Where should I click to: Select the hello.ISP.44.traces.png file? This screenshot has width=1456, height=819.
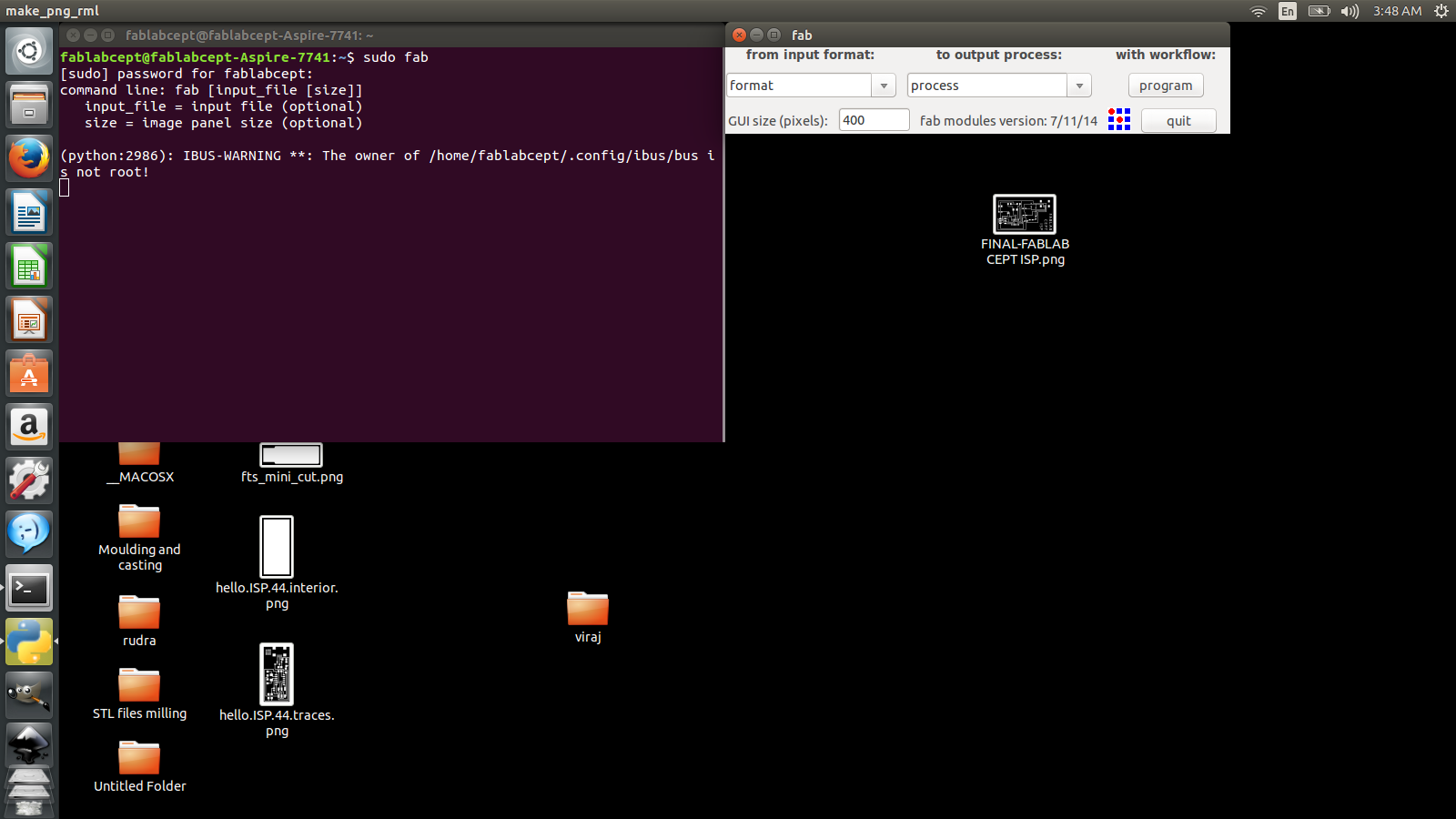[x=277, y=690]
